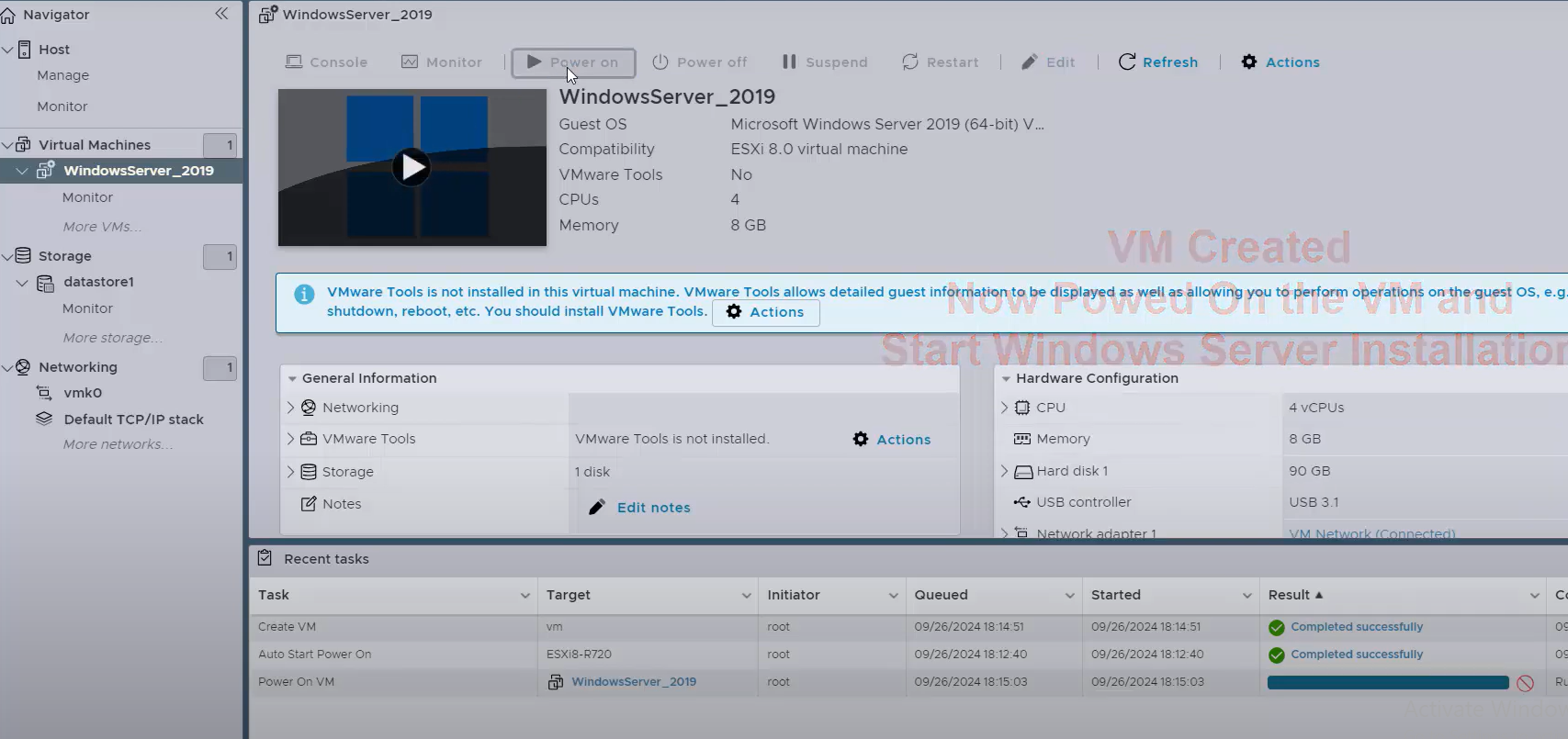Viewport: 1568px width, 739px height.
Task: Collapse WindowsServer_2019 tree node chevron
Action: click(x=22, y=171)
